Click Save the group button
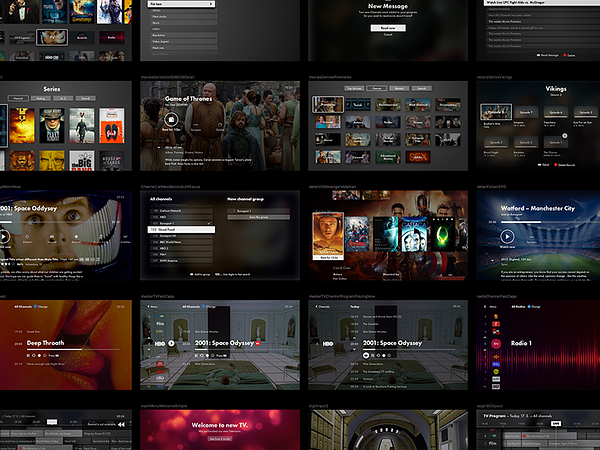Screen dimensions: 600x450 click(x=259, y=217)
